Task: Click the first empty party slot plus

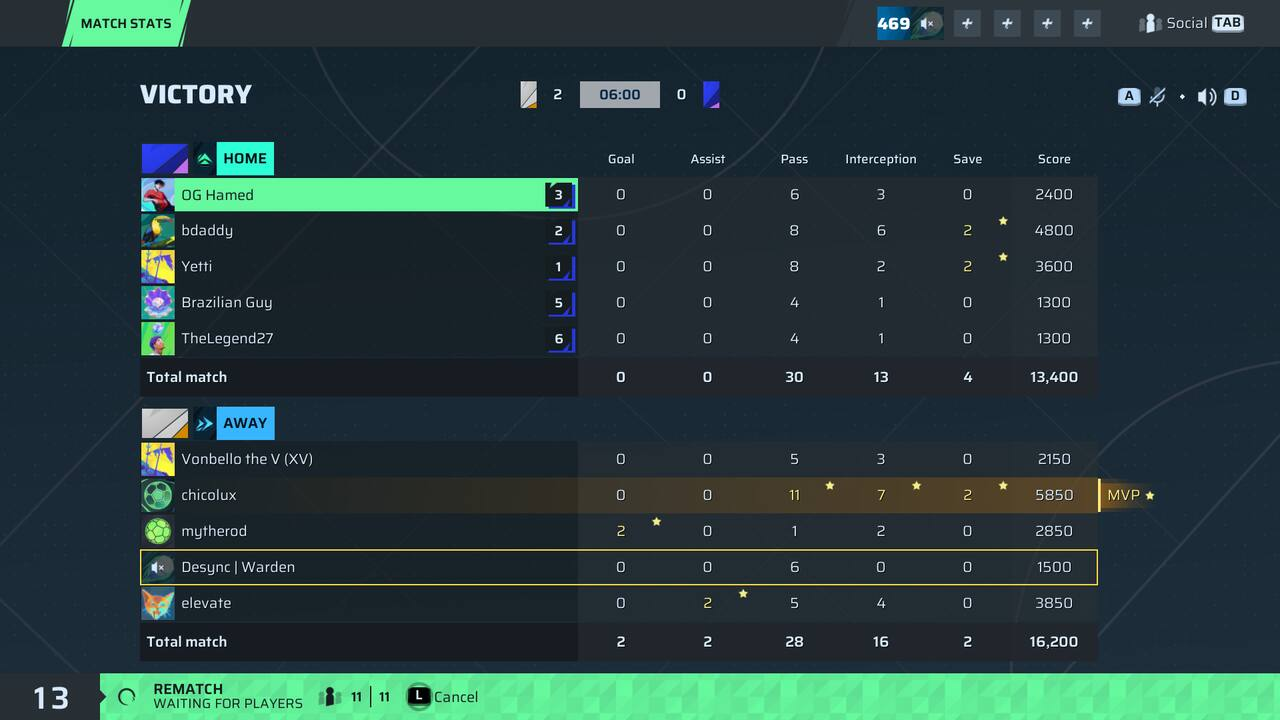Action: [x=967, y=23]
